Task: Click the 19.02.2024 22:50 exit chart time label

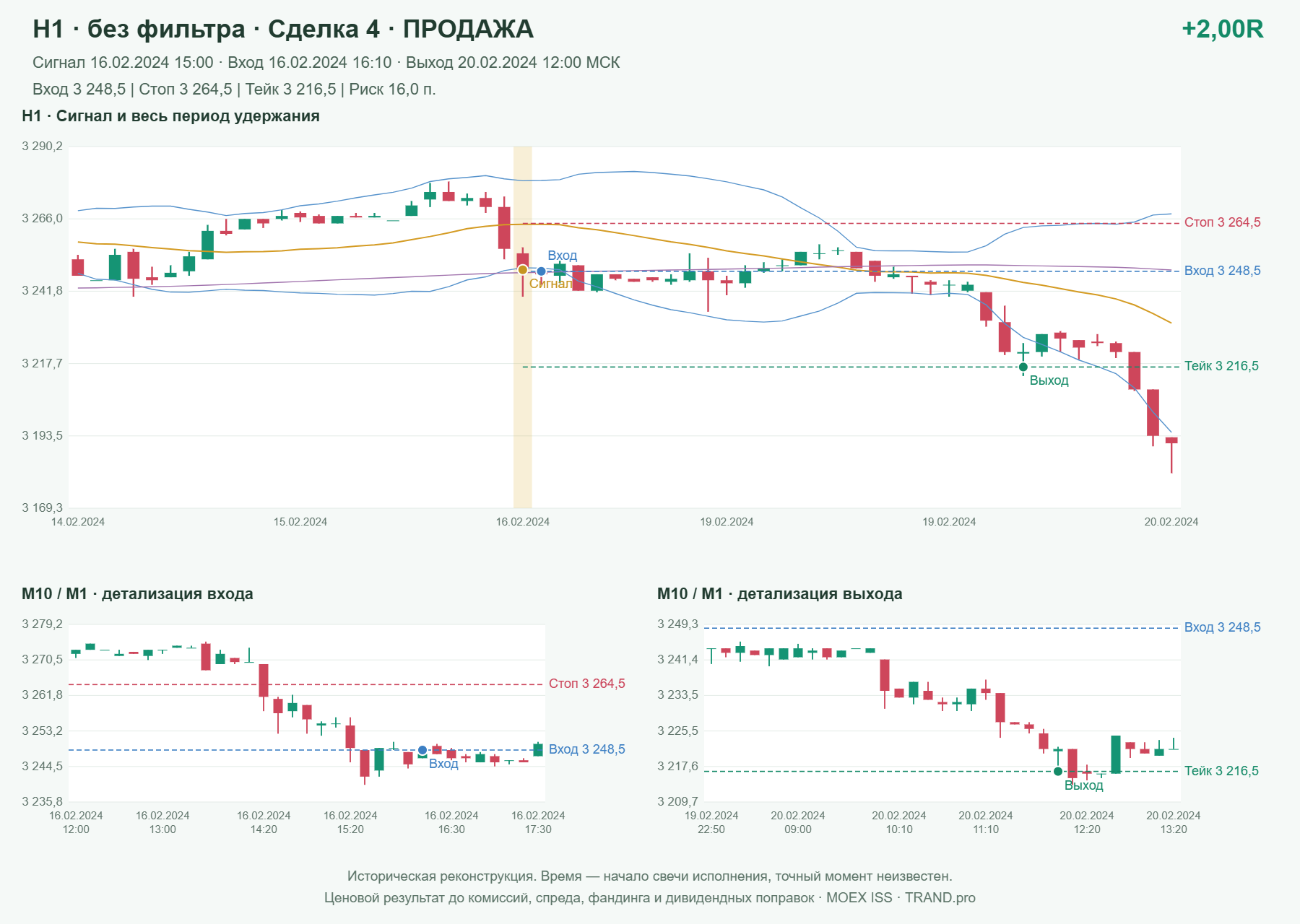Action: 711,822
